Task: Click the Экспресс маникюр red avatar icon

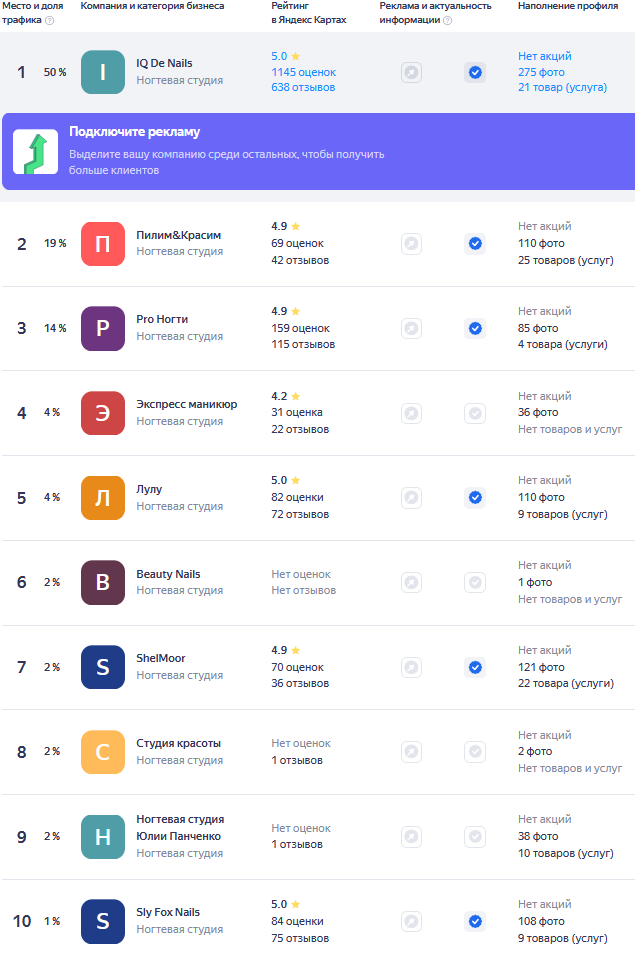Action: tap(103, 413)
